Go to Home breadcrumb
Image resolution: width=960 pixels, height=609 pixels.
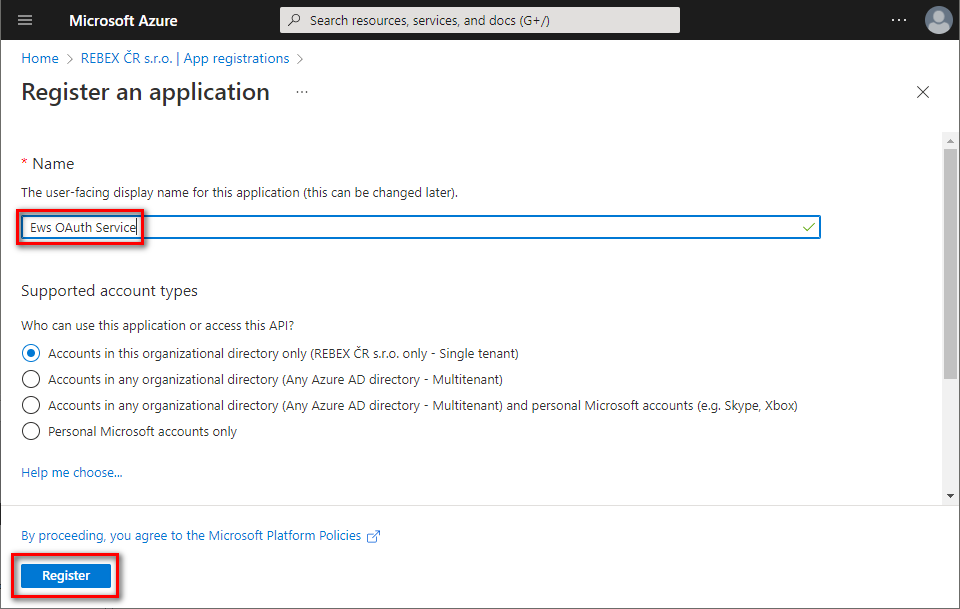(x=40, y=58)
